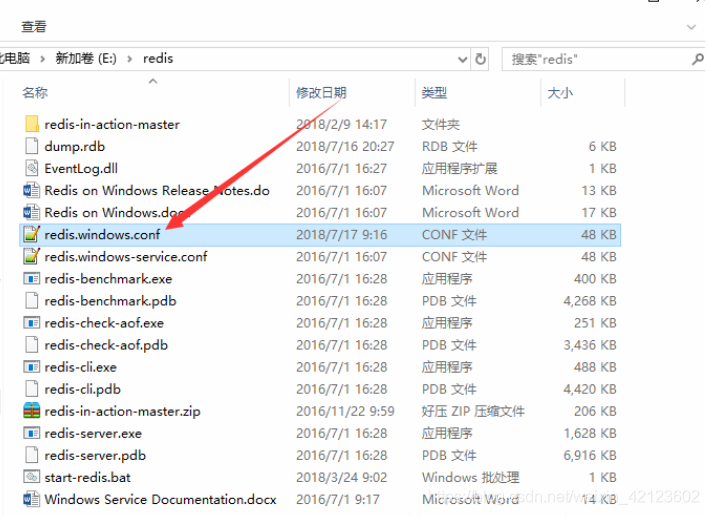Select the start-redis.bat file name

coord(87,477)
